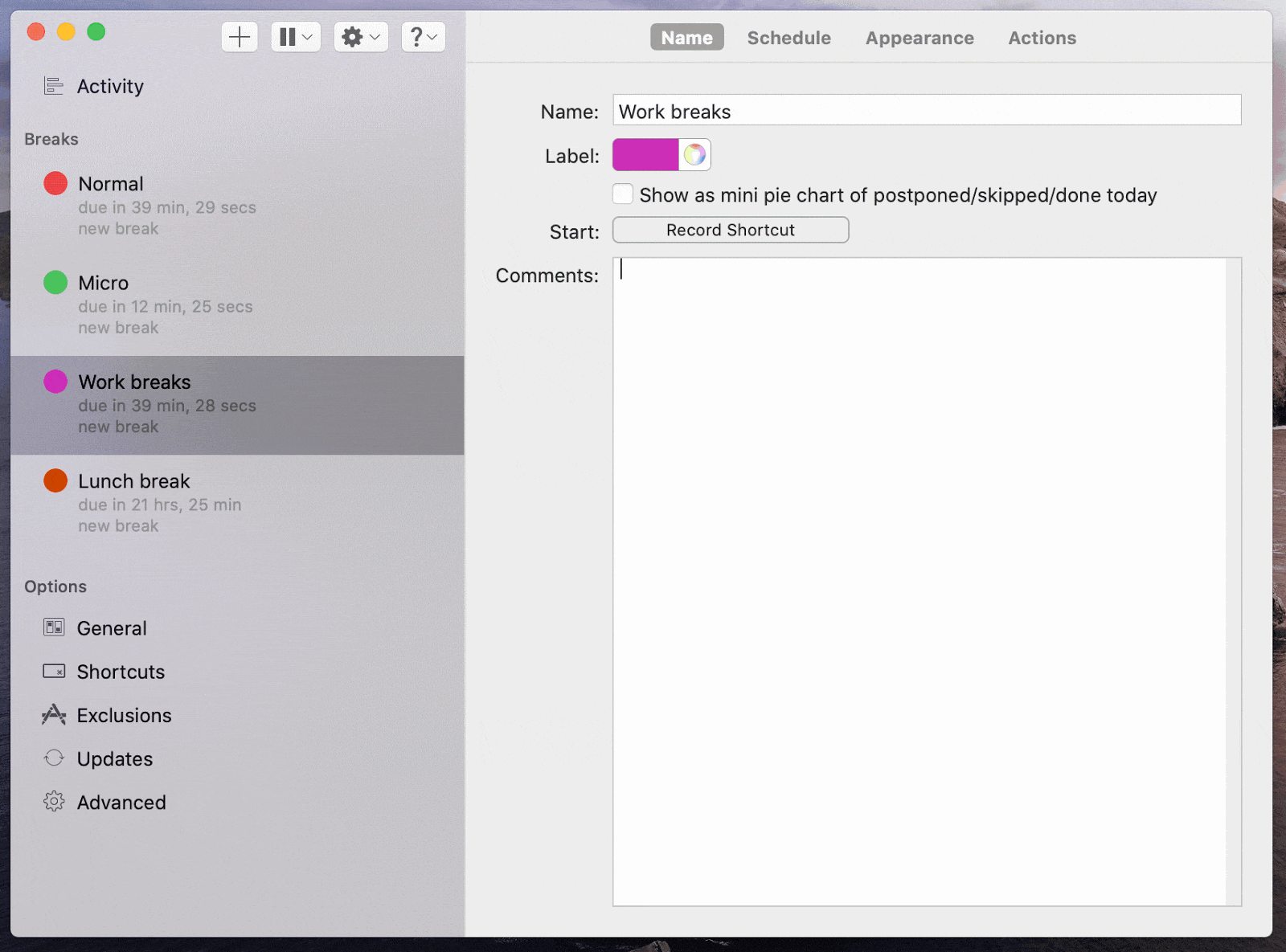Click 'due in 21 hrs, 25 min' text

pyautogui.click(x=160, y=505)
